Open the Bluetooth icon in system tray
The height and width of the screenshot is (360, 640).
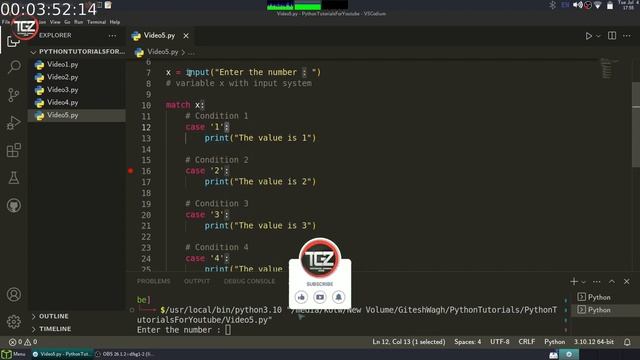[553, 5]
